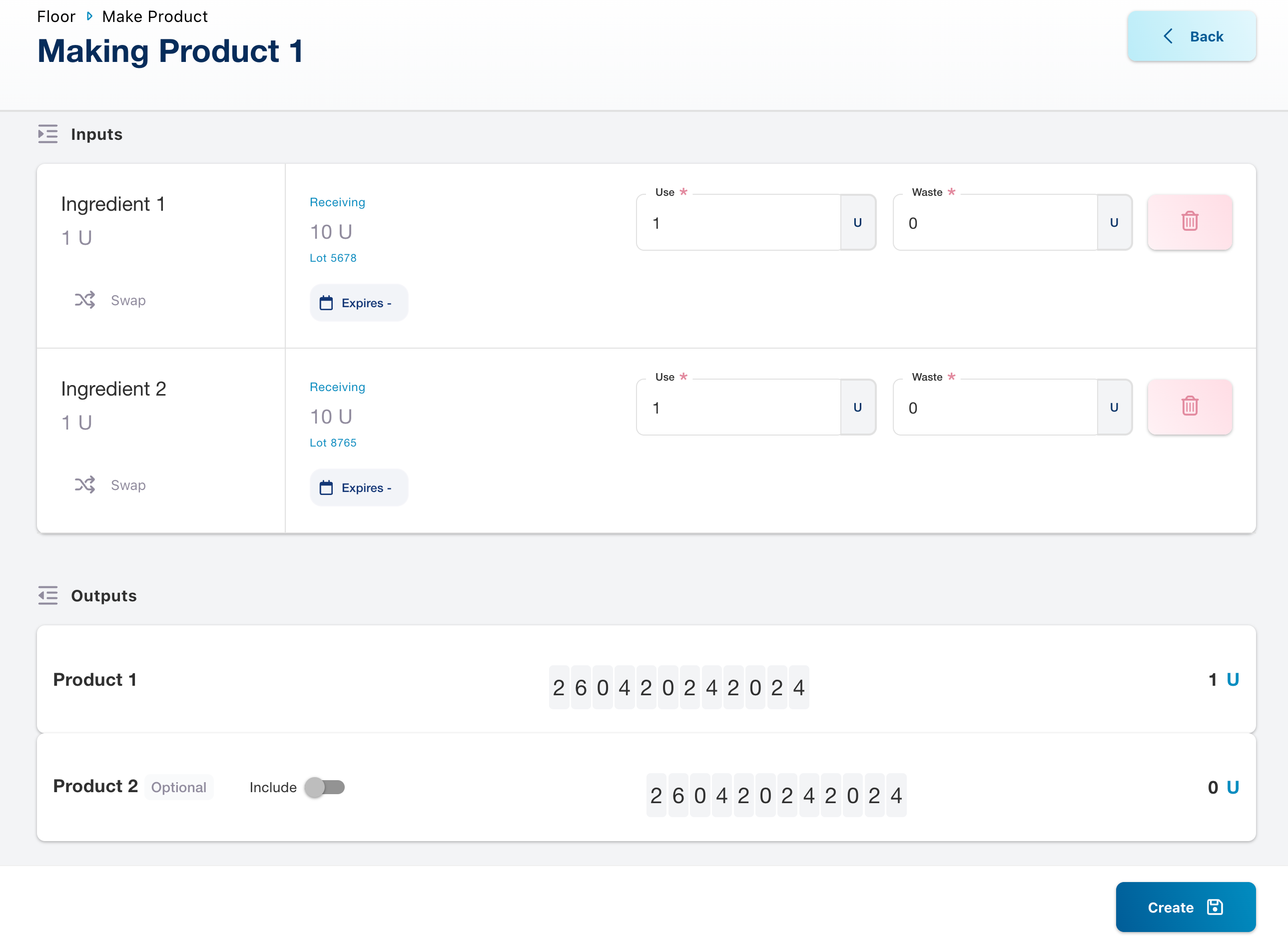
Task: Click the shuffle Swap icon for Ingredient 1
Action: pyautogui.click(x=84, y=300)
